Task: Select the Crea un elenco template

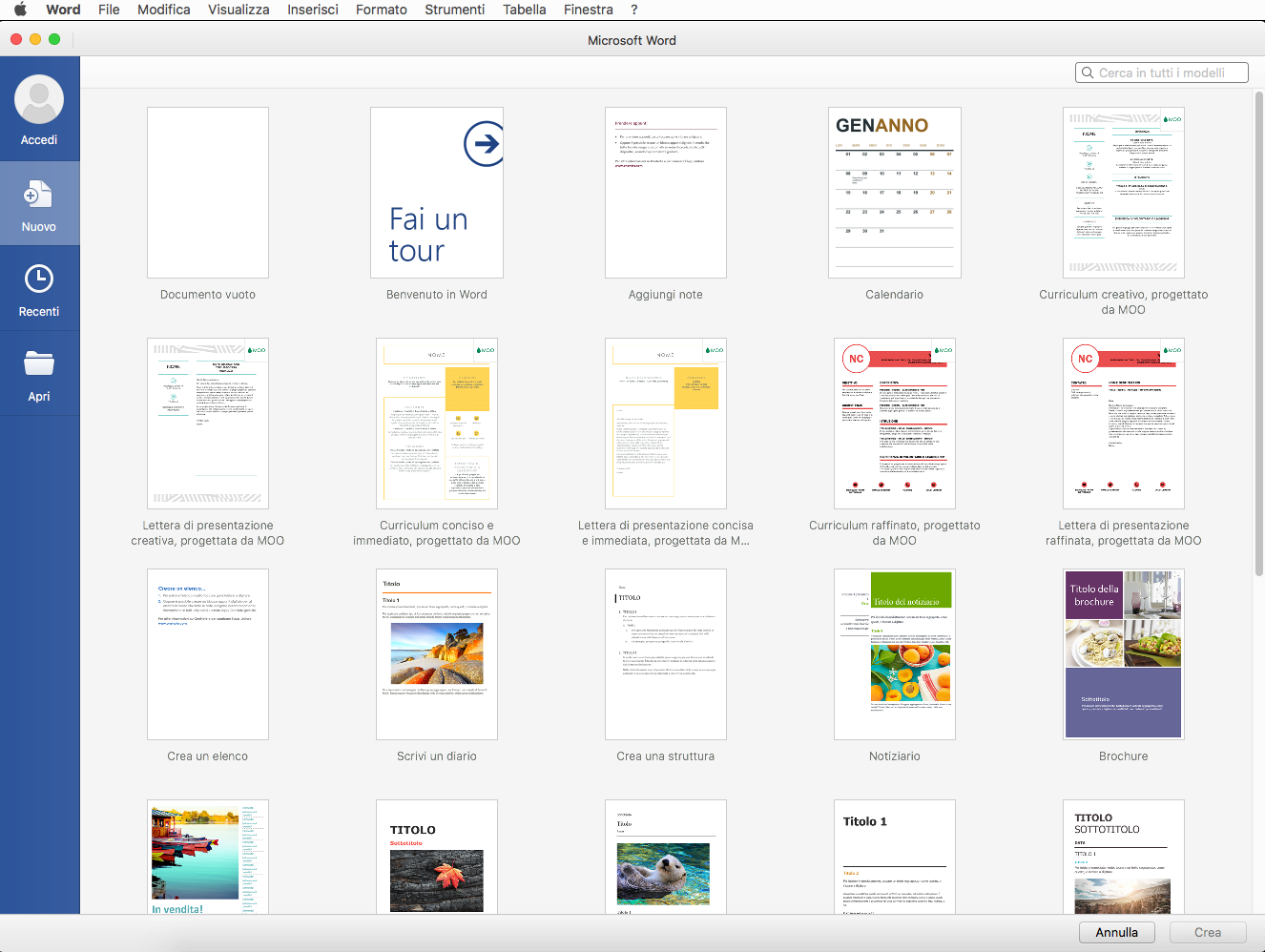Action: 208,654
